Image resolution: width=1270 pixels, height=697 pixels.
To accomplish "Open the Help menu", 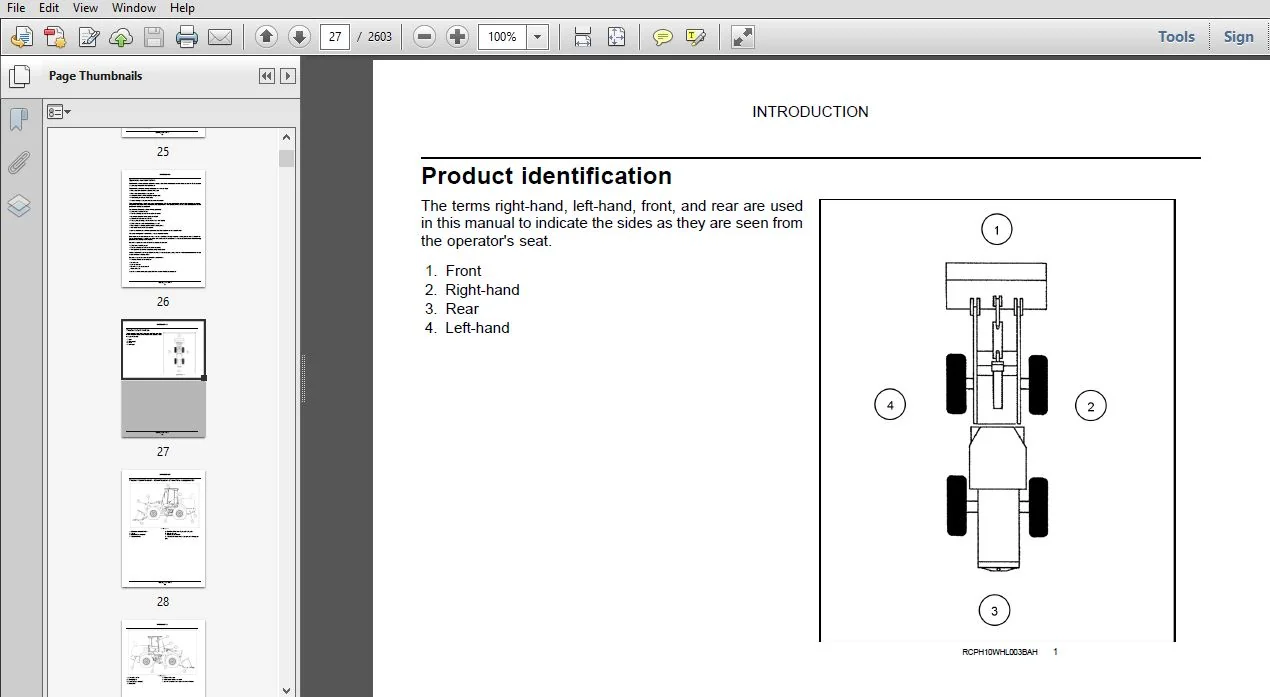I will (182, 8).
